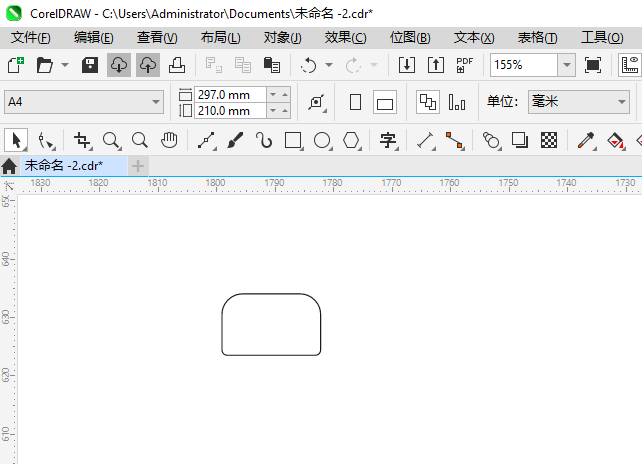642x464 pixels.
Task: Open the A4 page size dropdown
Action: click(x=84, y=102)
